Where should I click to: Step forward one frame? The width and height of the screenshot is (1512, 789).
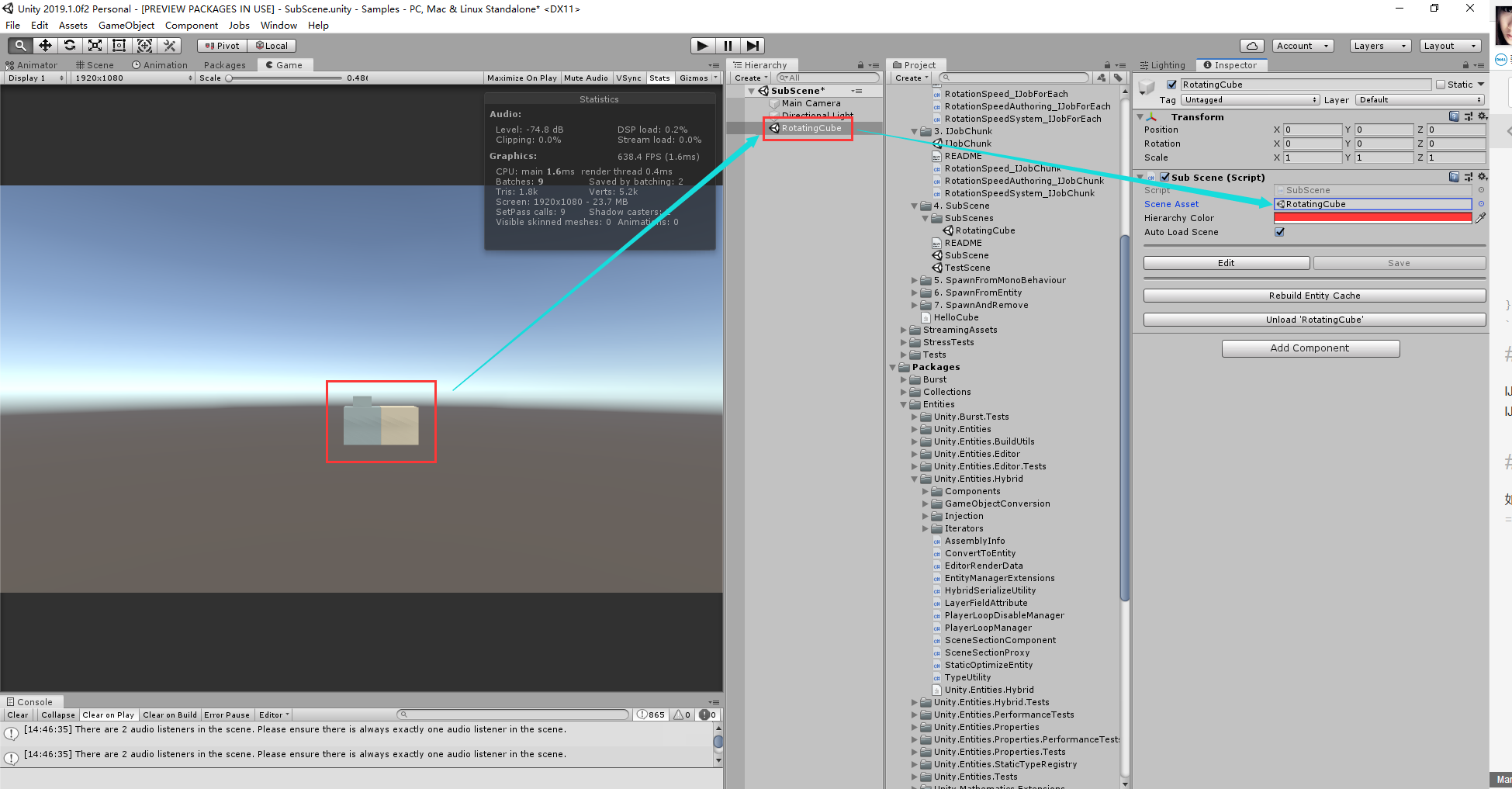pos(753,46)
